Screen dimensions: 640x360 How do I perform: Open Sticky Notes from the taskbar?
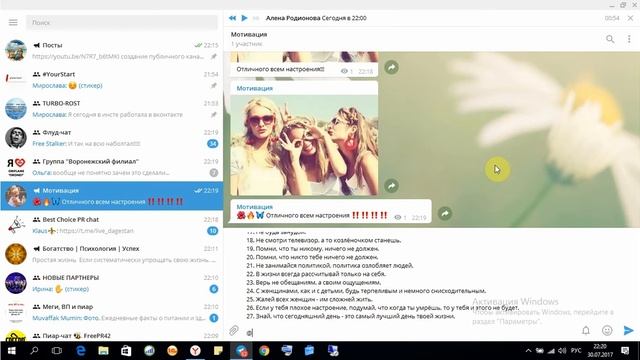[218, 351]
